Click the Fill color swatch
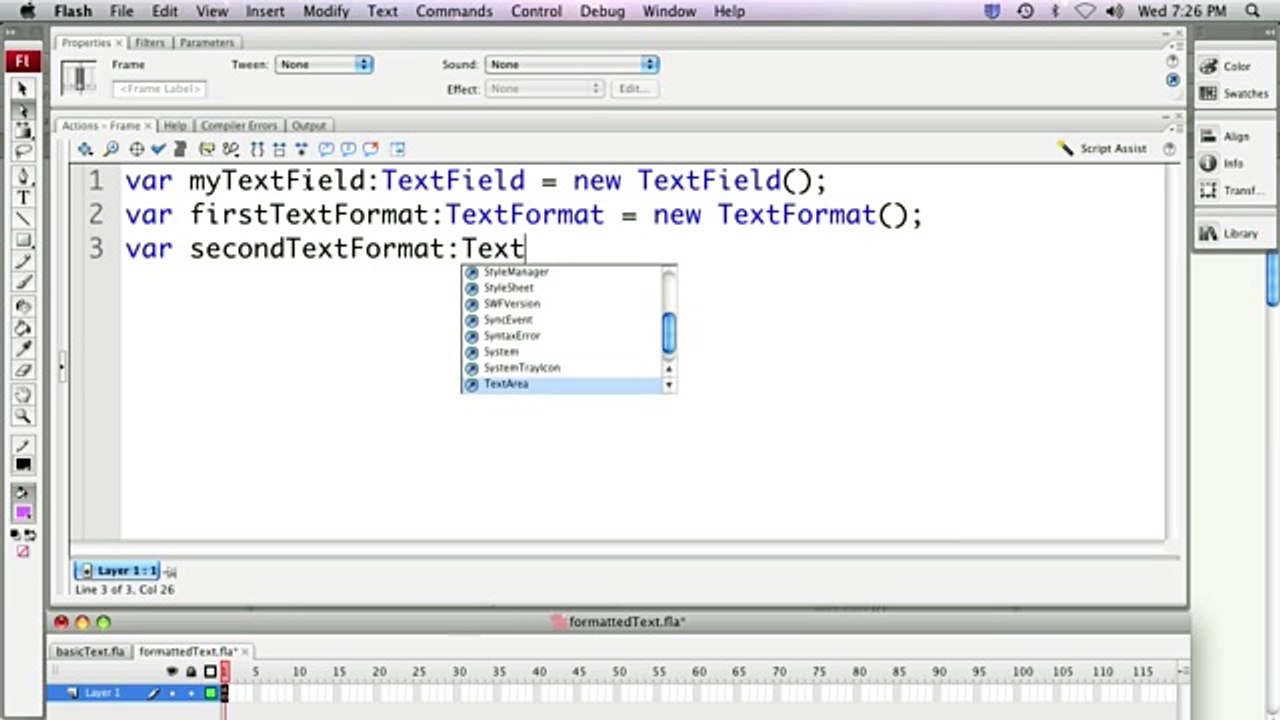The width and height of the screenshot is (1280, 720). pos(22,513)
